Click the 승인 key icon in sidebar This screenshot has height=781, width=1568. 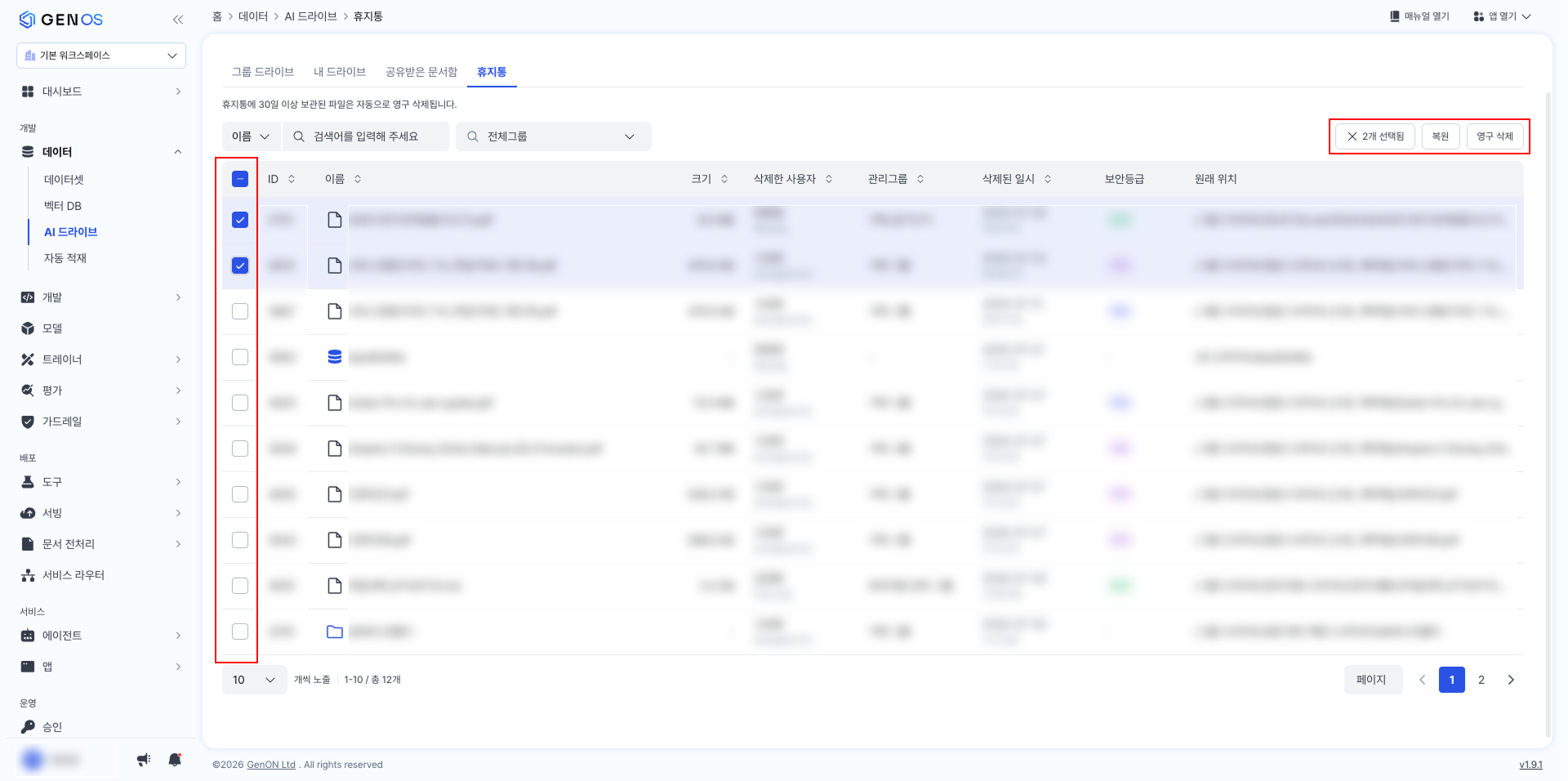click(28, 727)
